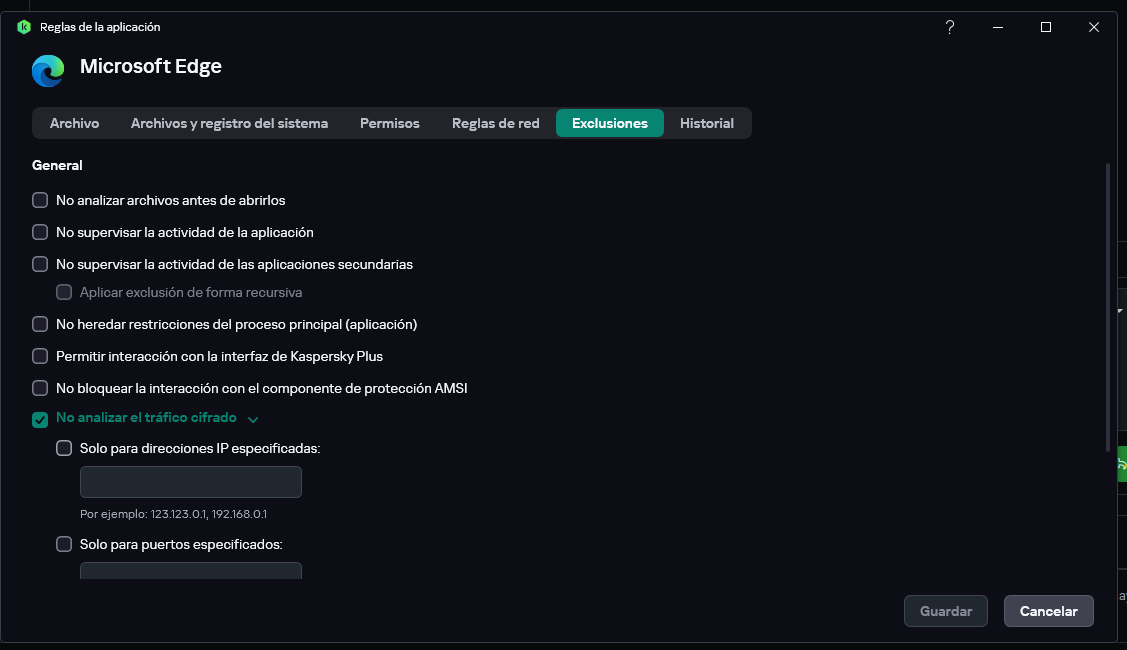Image resolution: width=1127 pixels, height=650 pixels.
Task: Open help with the question mark icon
Action: click(949, 27)
